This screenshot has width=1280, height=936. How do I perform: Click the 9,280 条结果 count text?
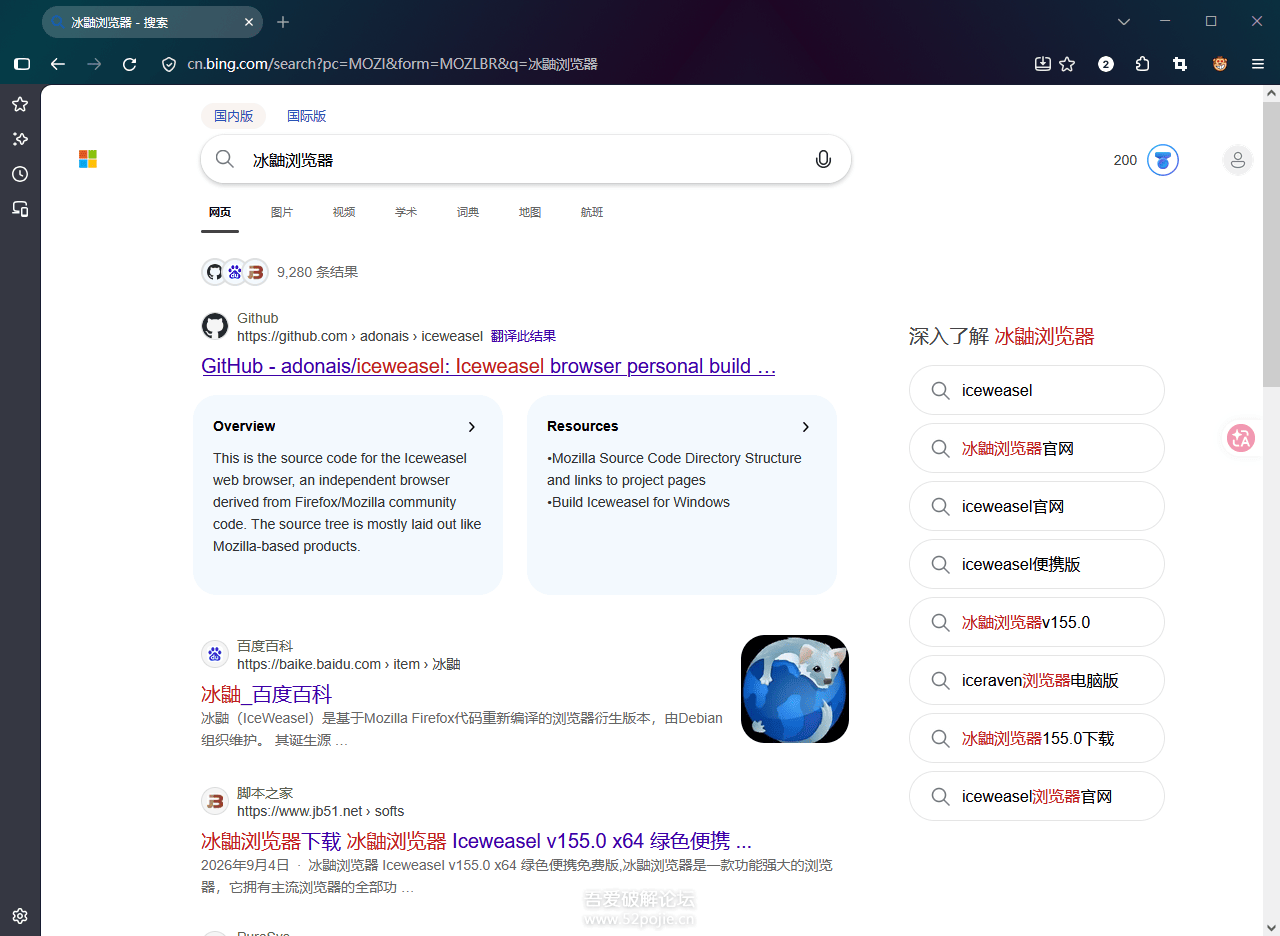click(x=317, y=272)
